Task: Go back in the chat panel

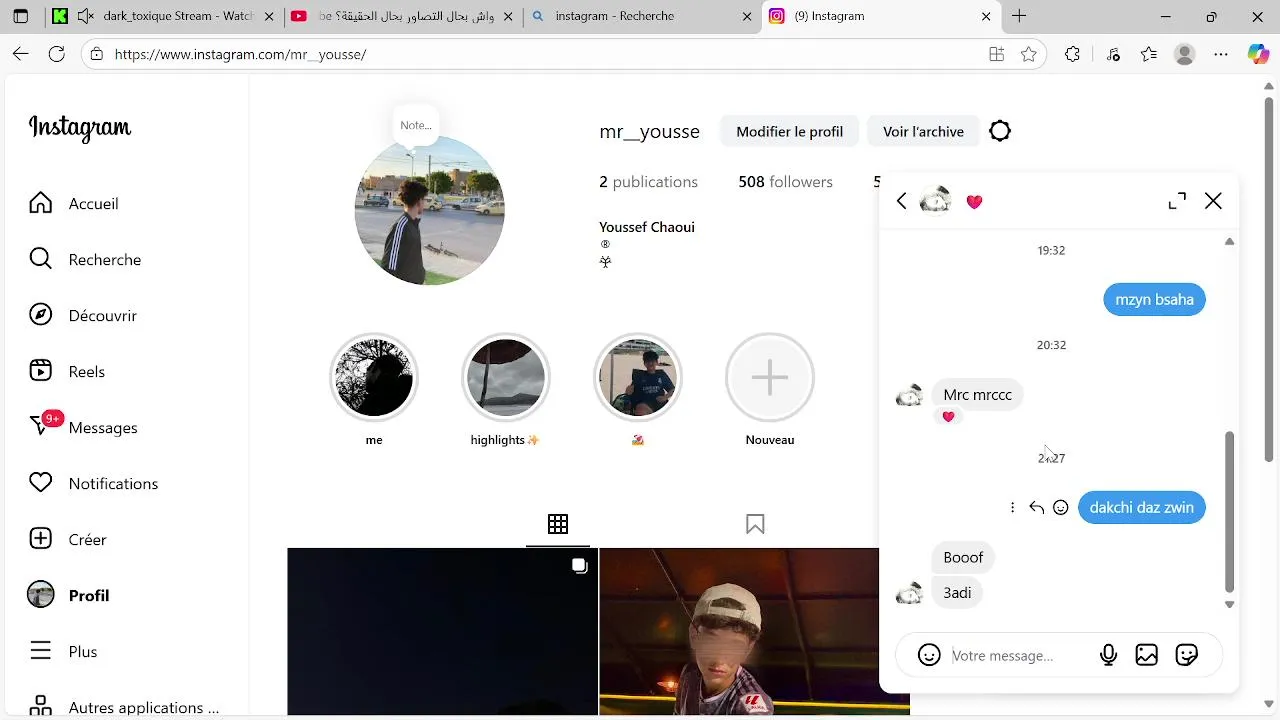Action: point(901,201)
